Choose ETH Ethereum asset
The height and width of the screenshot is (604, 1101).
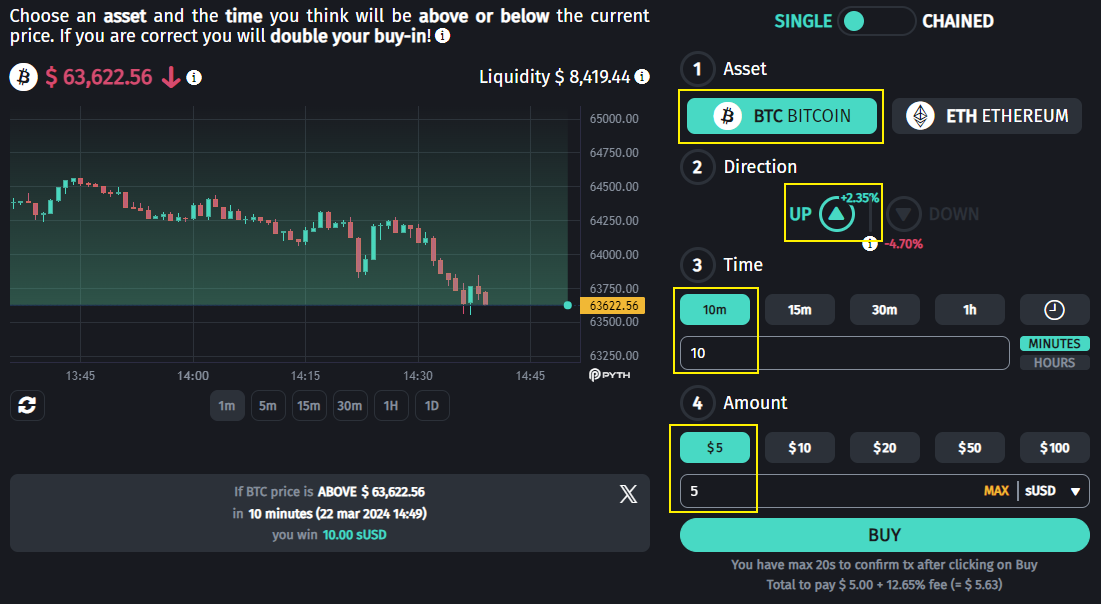[987, 116]
